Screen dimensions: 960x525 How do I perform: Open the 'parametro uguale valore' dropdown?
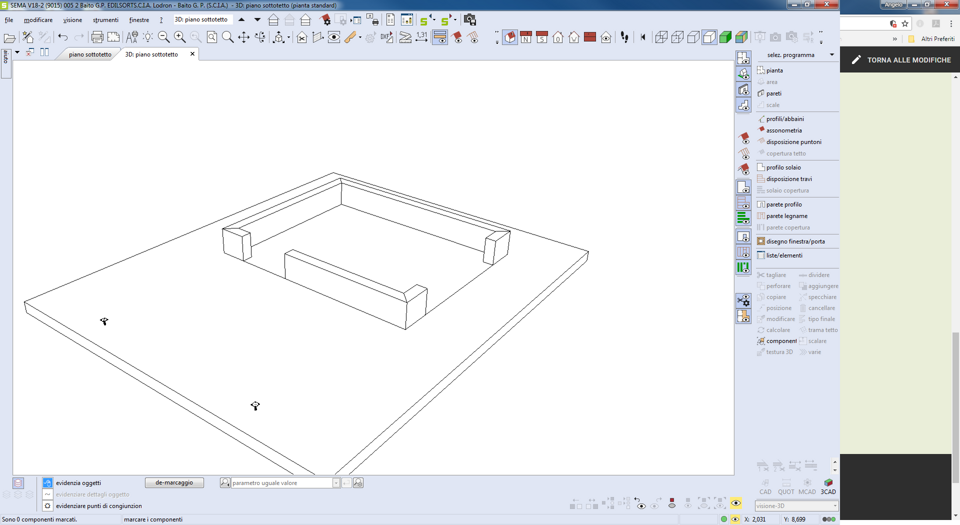[x=336, y=483]
